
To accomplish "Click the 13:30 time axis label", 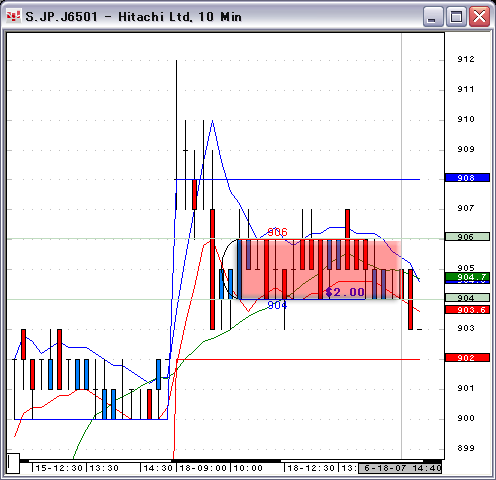I will pos(104,468).
